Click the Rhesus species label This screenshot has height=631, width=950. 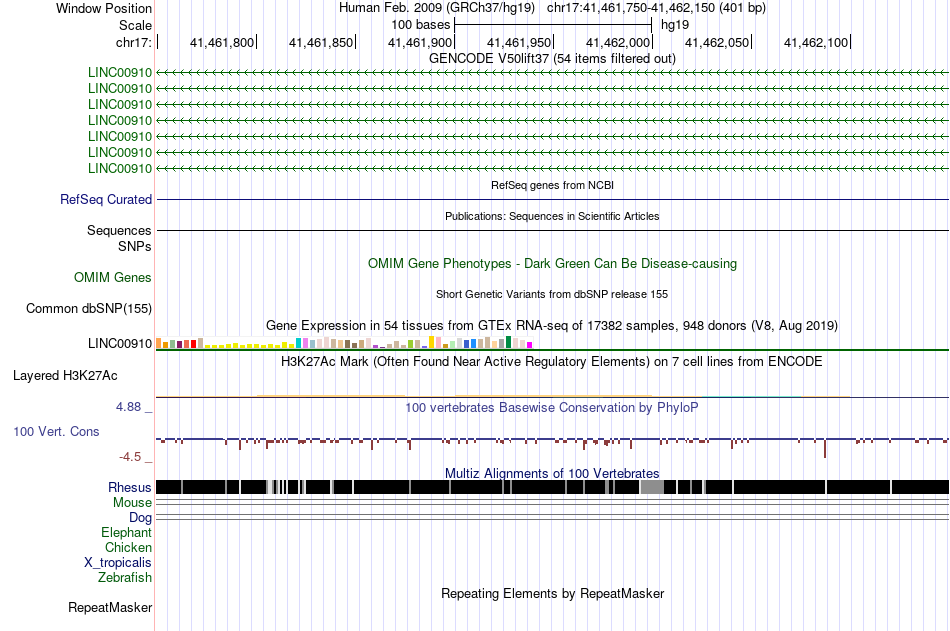point(130,487)
